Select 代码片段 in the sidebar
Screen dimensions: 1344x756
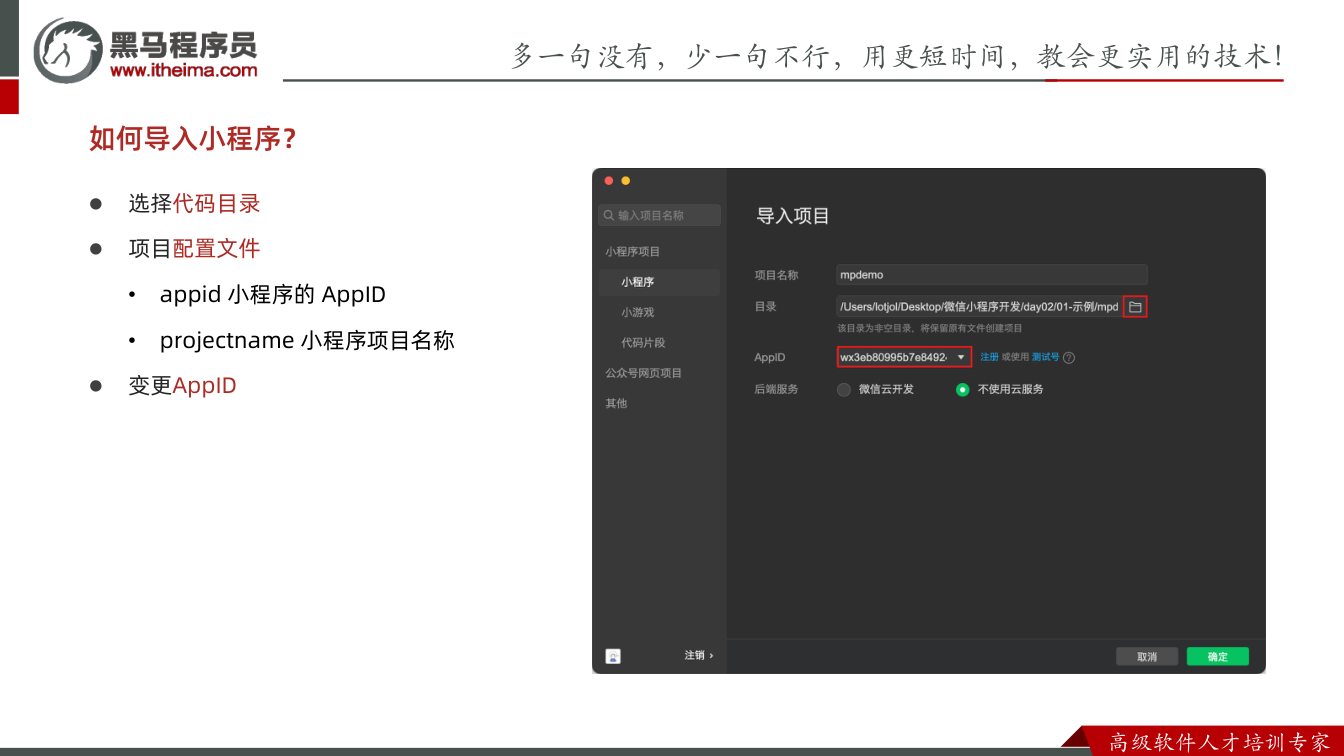[x=643, y=342]
